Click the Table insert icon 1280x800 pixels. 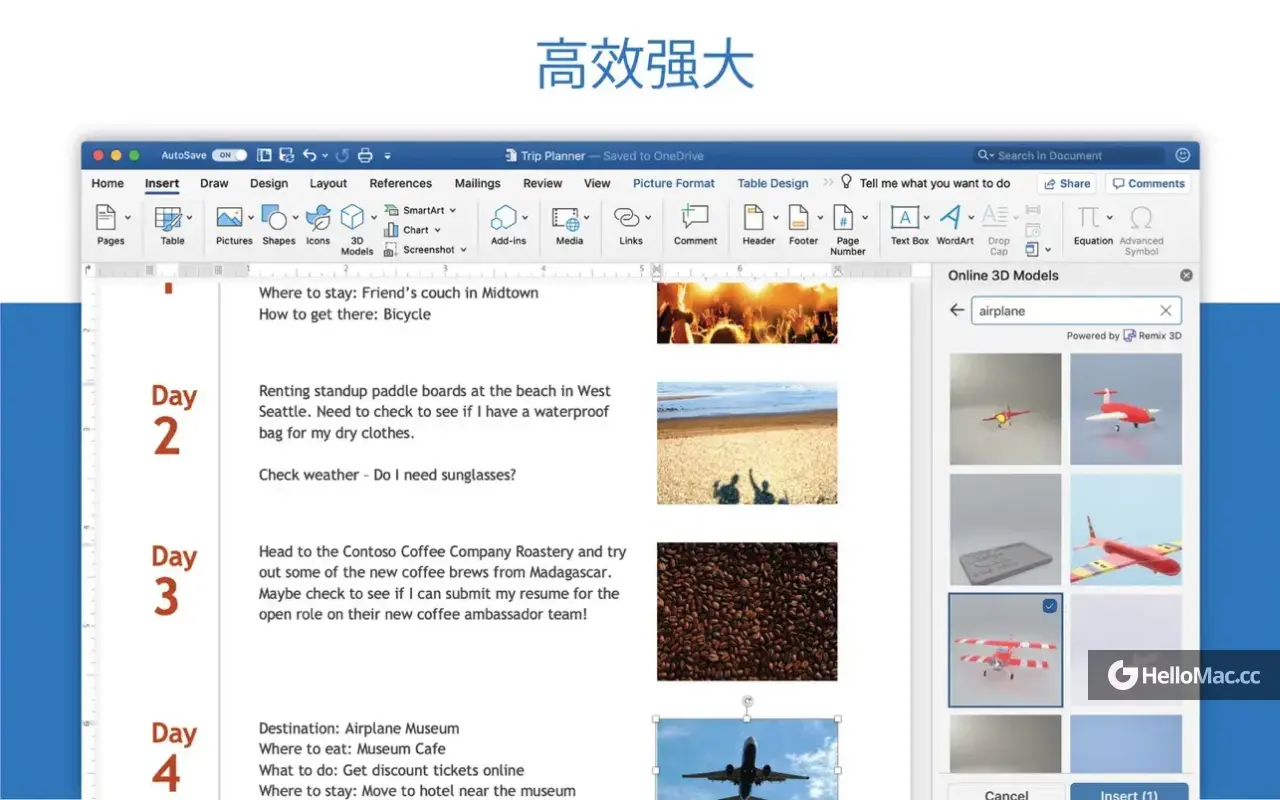point(167,217)
